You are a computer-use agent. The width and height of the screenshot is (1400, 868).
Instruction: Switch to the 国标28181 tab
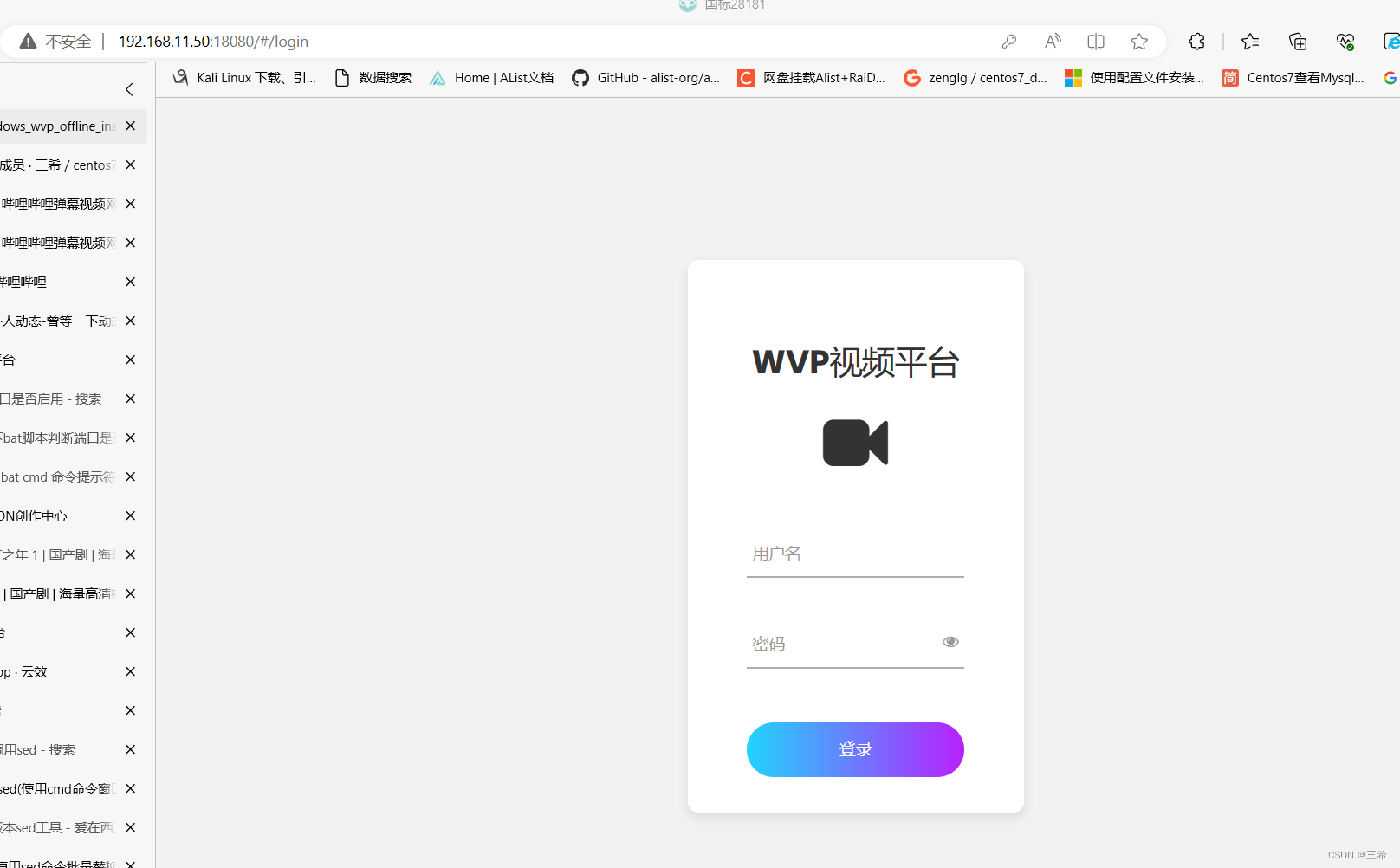(x=721, y=6)
